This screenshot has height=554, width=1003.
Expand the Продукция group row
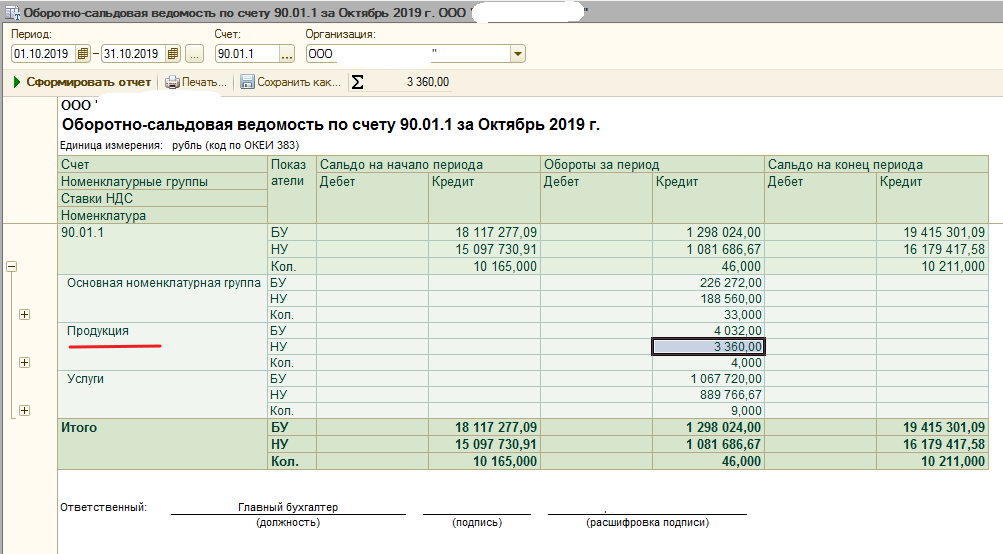[x=24, y=362]
